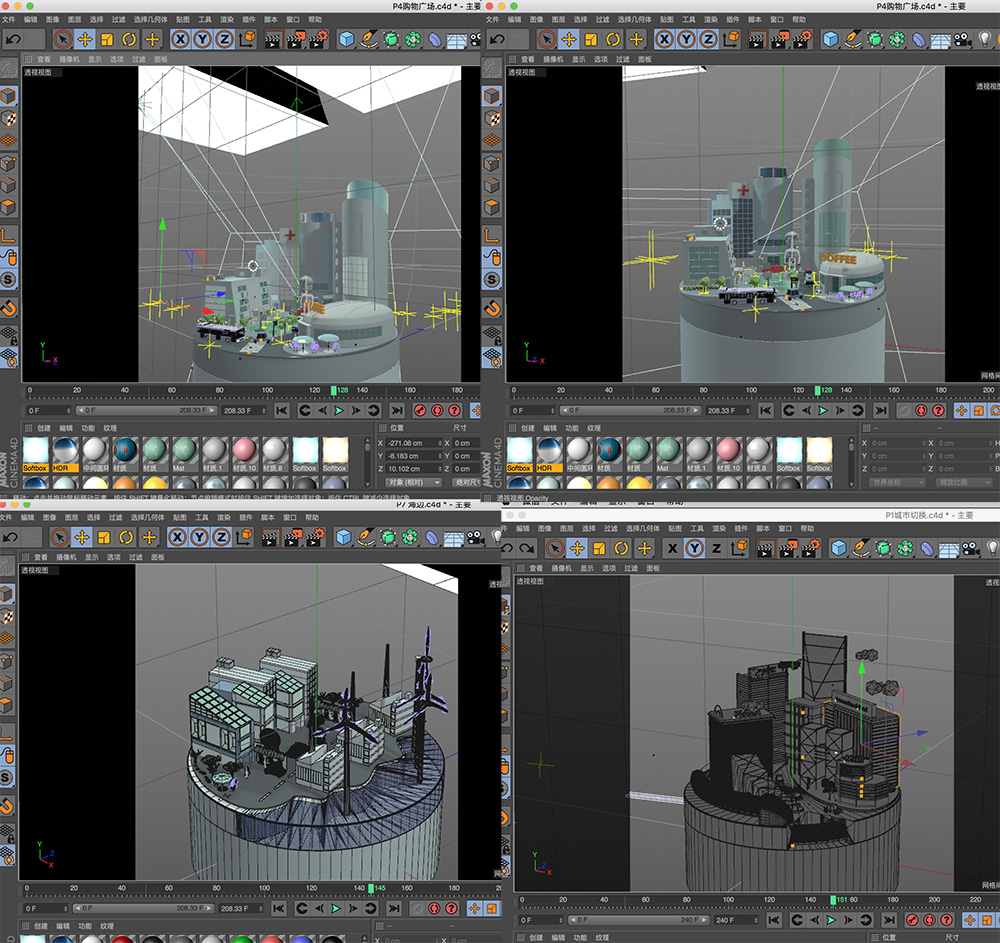This screenshot has height=943, width=1000.
Task: Click stepper on 208.33 F end field, left P4购物广场 window
Action: click(x=263, y=411)
